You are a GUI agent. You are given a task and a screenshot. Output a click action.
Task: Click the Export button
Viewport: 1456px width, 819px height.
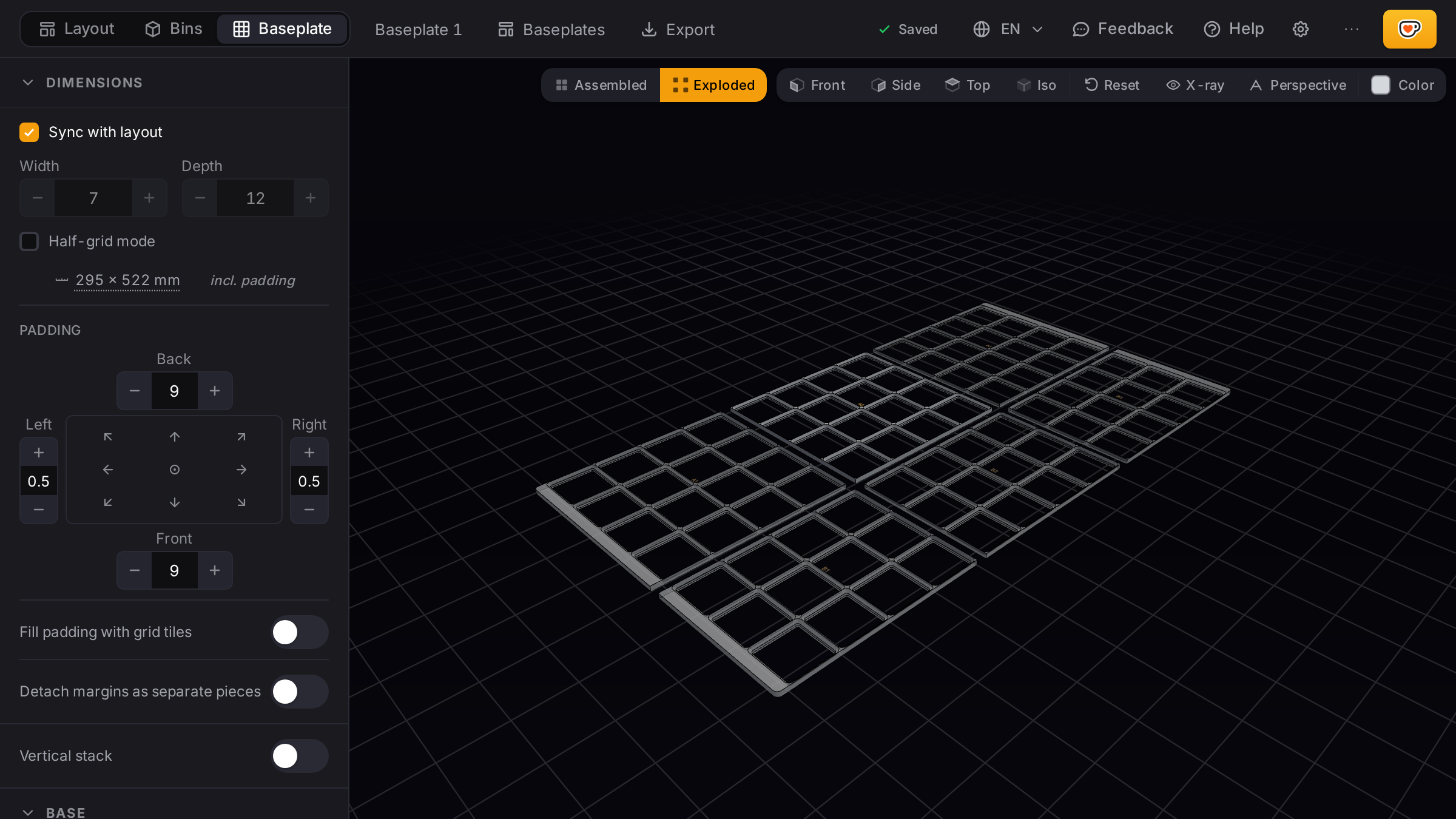(678, 29)
